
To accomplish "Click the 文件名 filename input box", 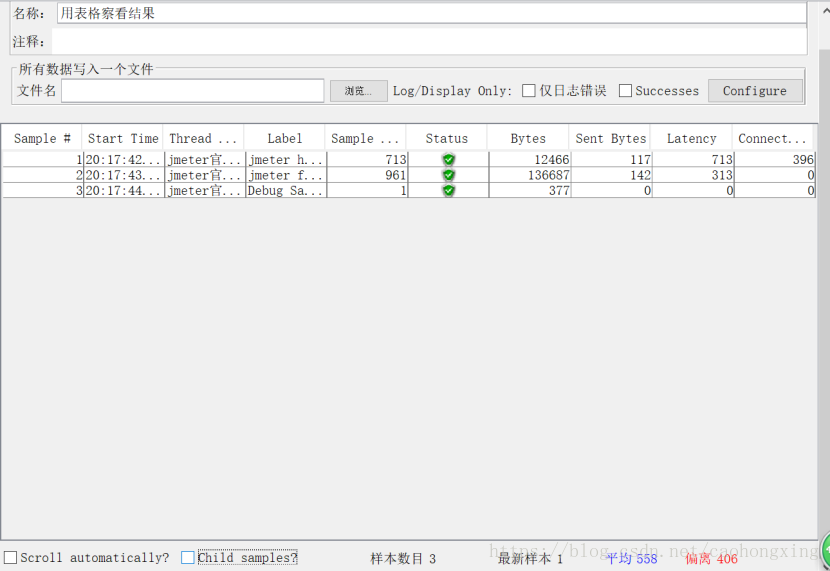I will pyautogui.click(x=193, y=91).
